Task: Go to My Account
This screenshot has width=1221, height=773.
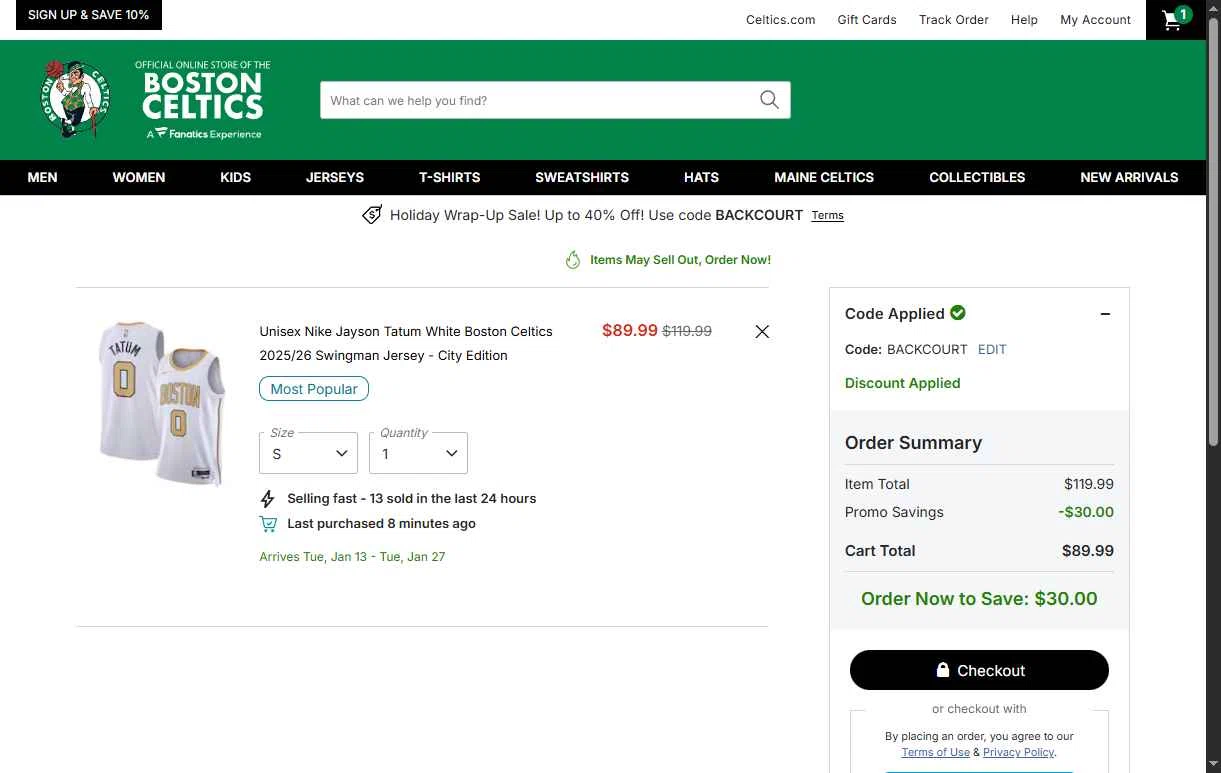Action: tap(1096, 19)
